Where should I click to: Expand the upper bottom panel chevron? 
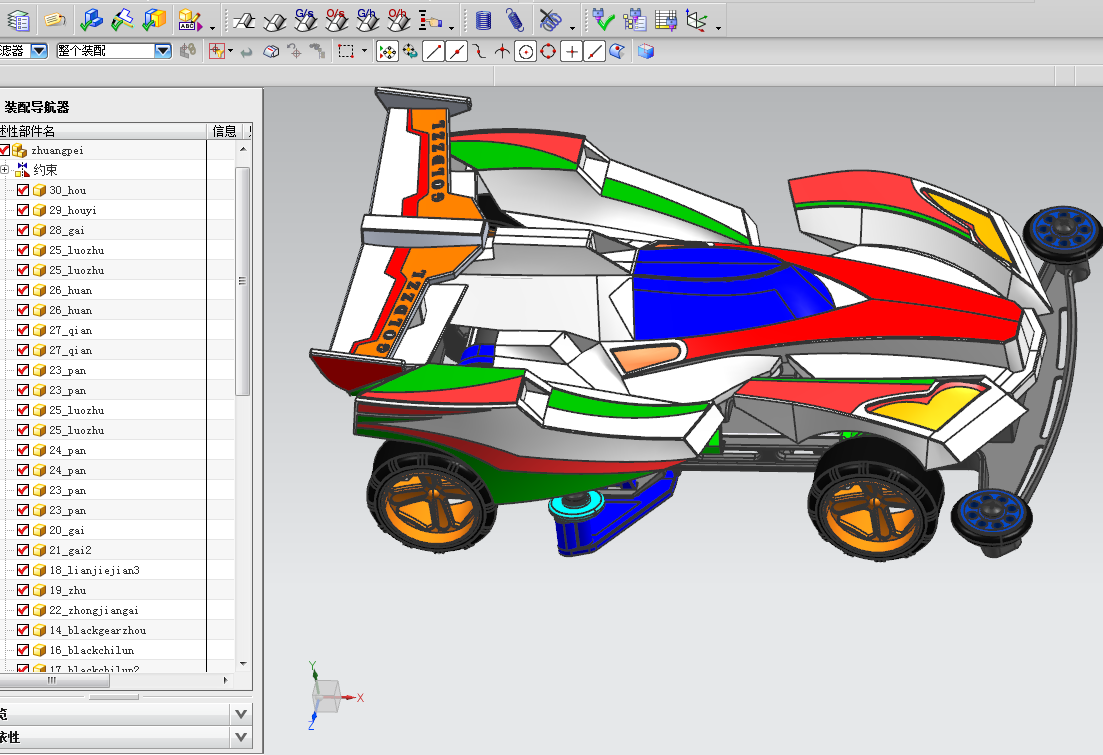point(241,714)
